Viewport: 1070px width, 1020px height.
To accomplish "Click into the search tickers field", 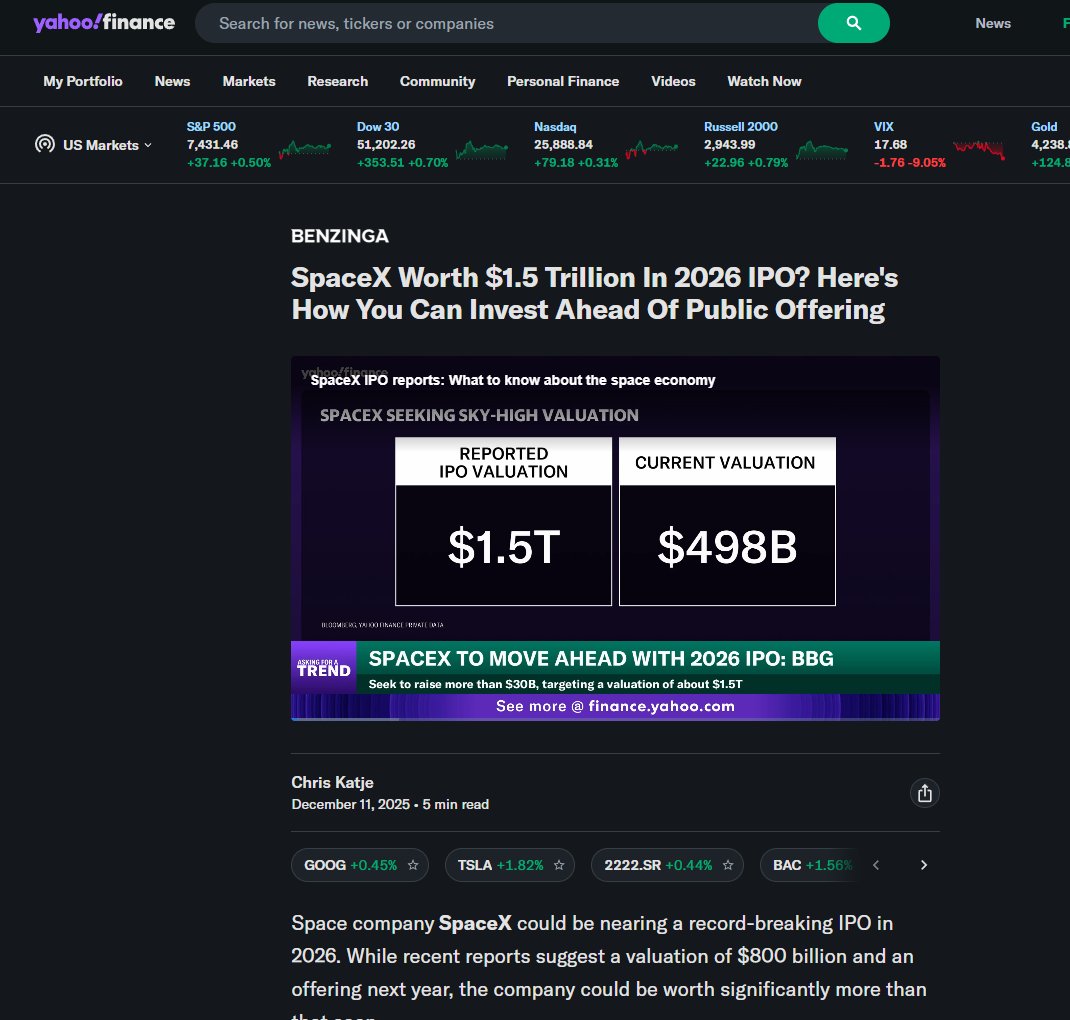I will point(506,23).
